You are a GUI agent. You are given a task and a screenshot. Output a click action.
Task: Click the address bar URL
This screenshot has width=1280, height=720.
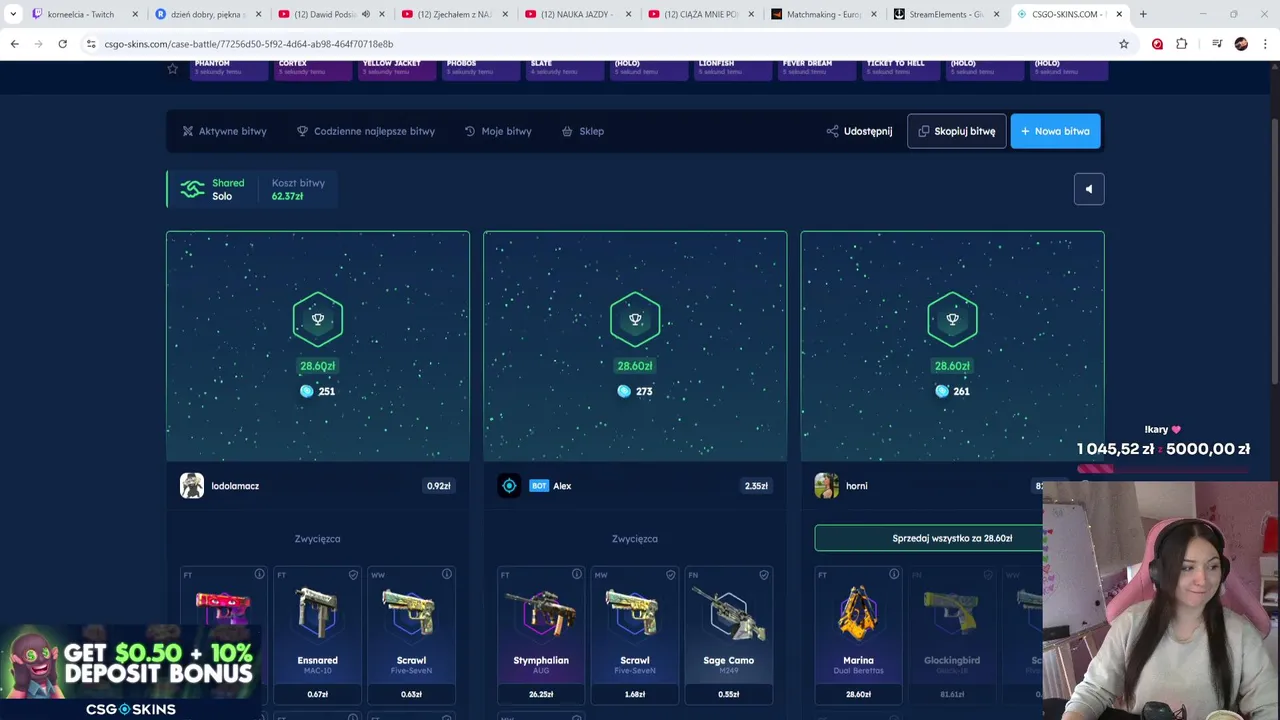(249, 44)
